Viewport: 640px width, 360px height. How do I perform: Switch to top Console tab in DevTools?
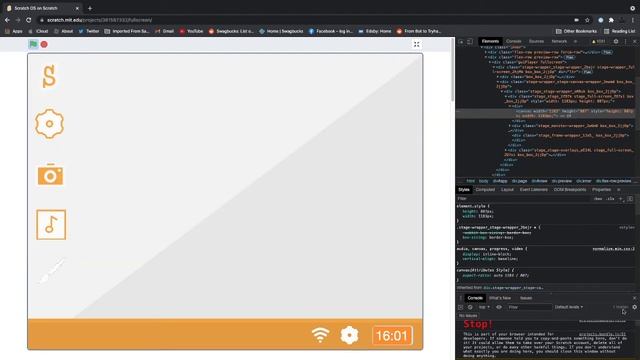tap(513, 41)
